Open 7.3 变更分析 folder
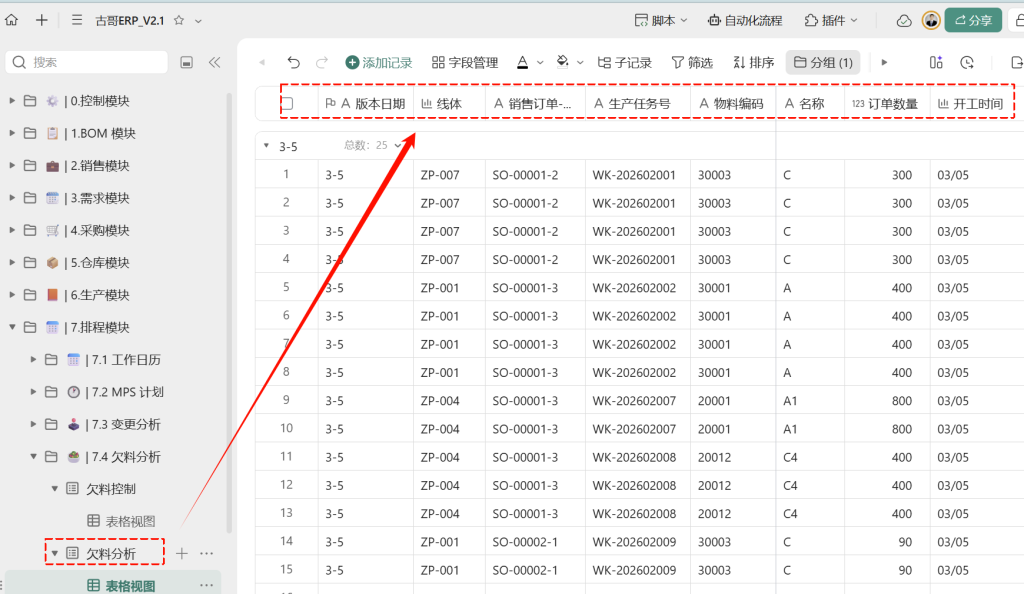Screen dimensions: 1024x594 [125, 424]
